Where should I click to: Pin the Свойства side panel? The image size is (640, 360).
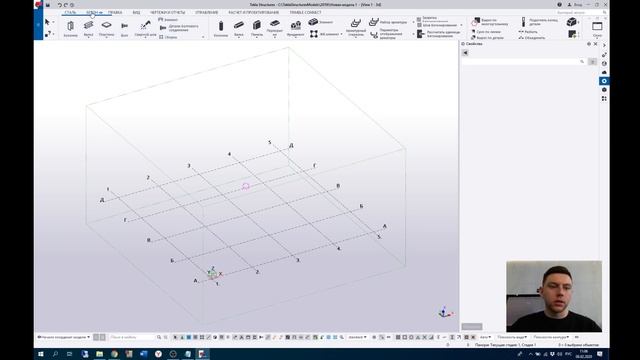[589, 44]
